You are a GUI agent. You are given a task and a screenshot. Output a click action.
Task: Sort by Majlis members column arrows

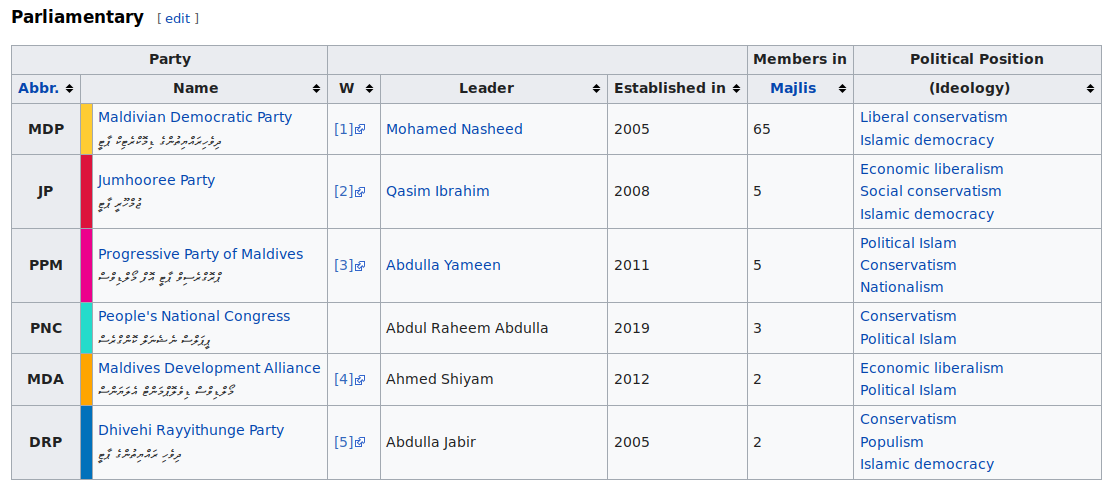pyautogui.click(x=843, y=89)
